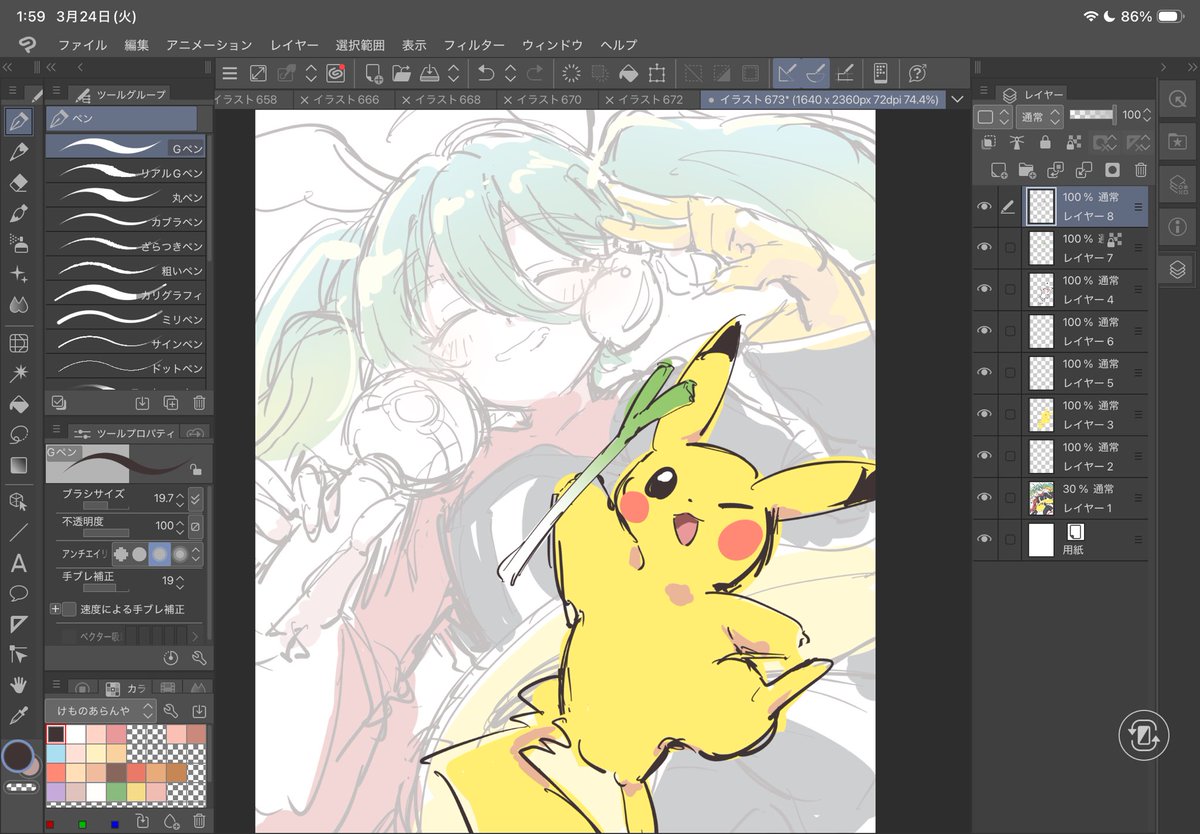Toggle Lock Transparent Pixels
Viewport: 1200px width, 834px height.
1073,143
